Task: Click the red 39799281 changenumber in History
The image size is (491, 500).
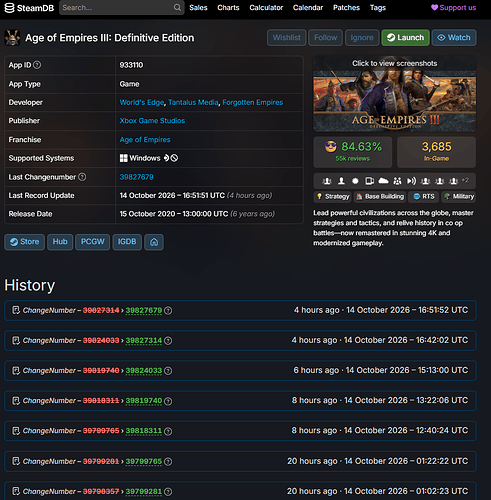Action: click(101, 461)
